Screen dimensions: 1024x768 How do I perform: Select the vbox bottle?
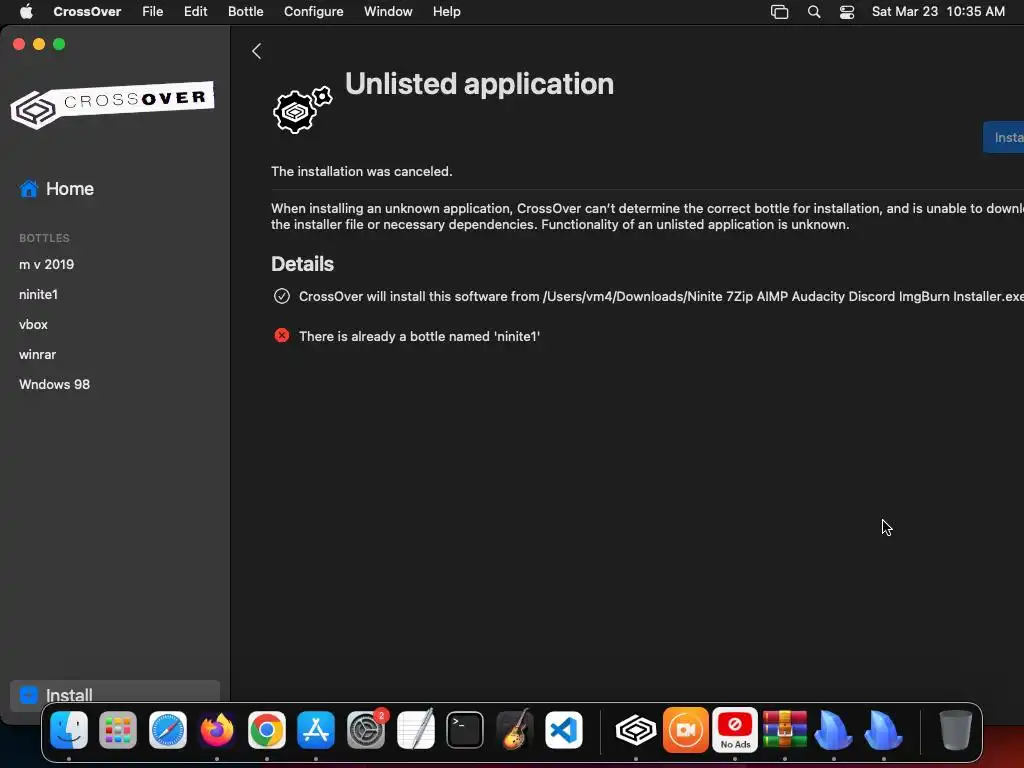(x=33, y=325)
